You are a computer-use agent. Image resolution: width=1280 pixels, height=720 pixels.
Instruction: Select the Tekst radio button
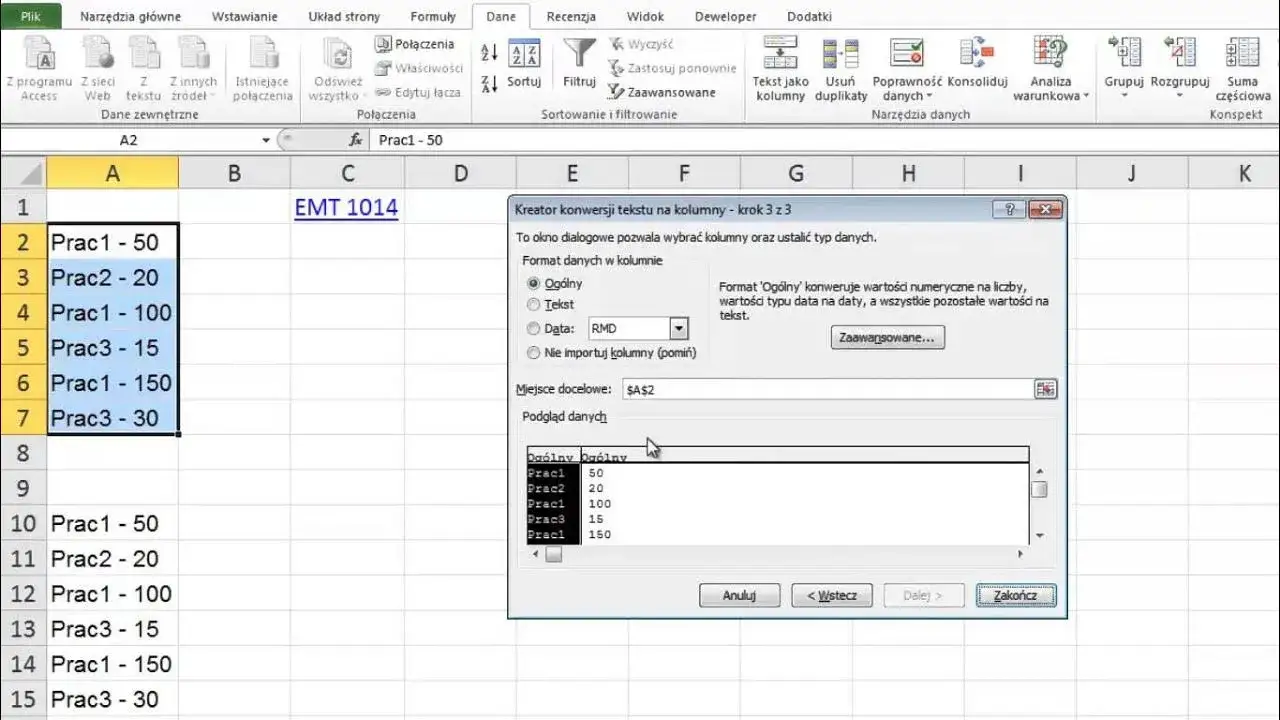533,305
